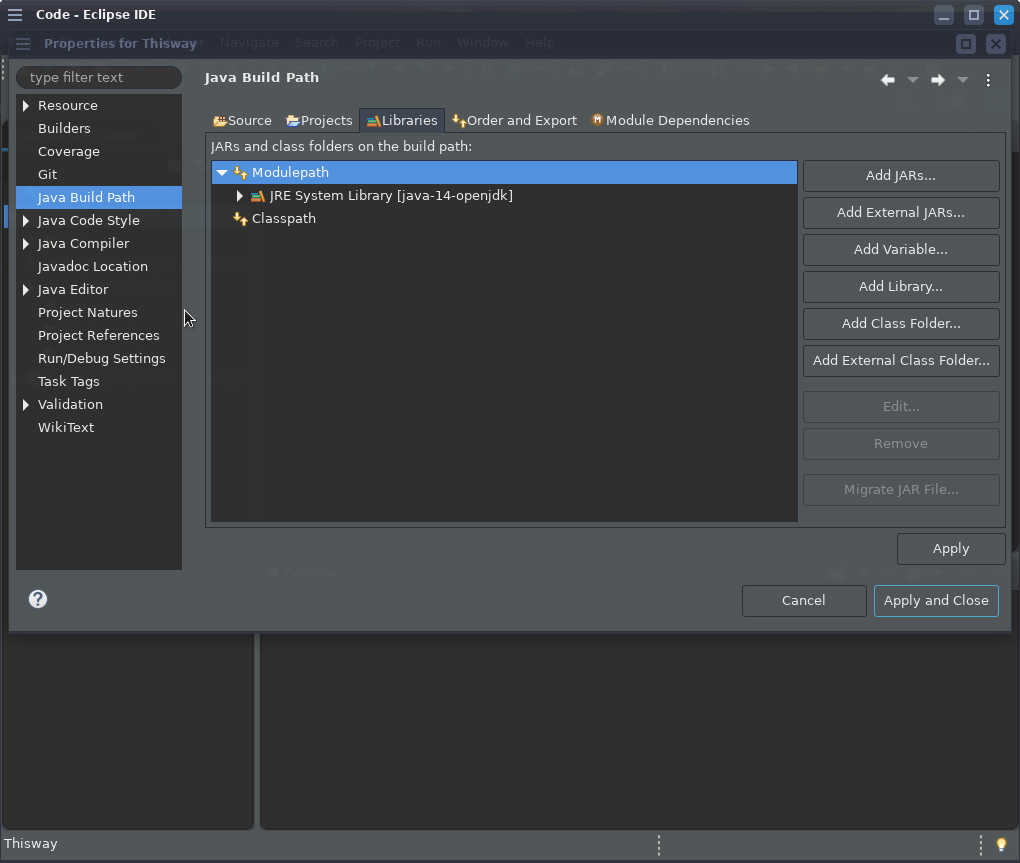This screenshot has height=863, width=1020.
Task: Expand the Validation category
Action: [26, 405]
